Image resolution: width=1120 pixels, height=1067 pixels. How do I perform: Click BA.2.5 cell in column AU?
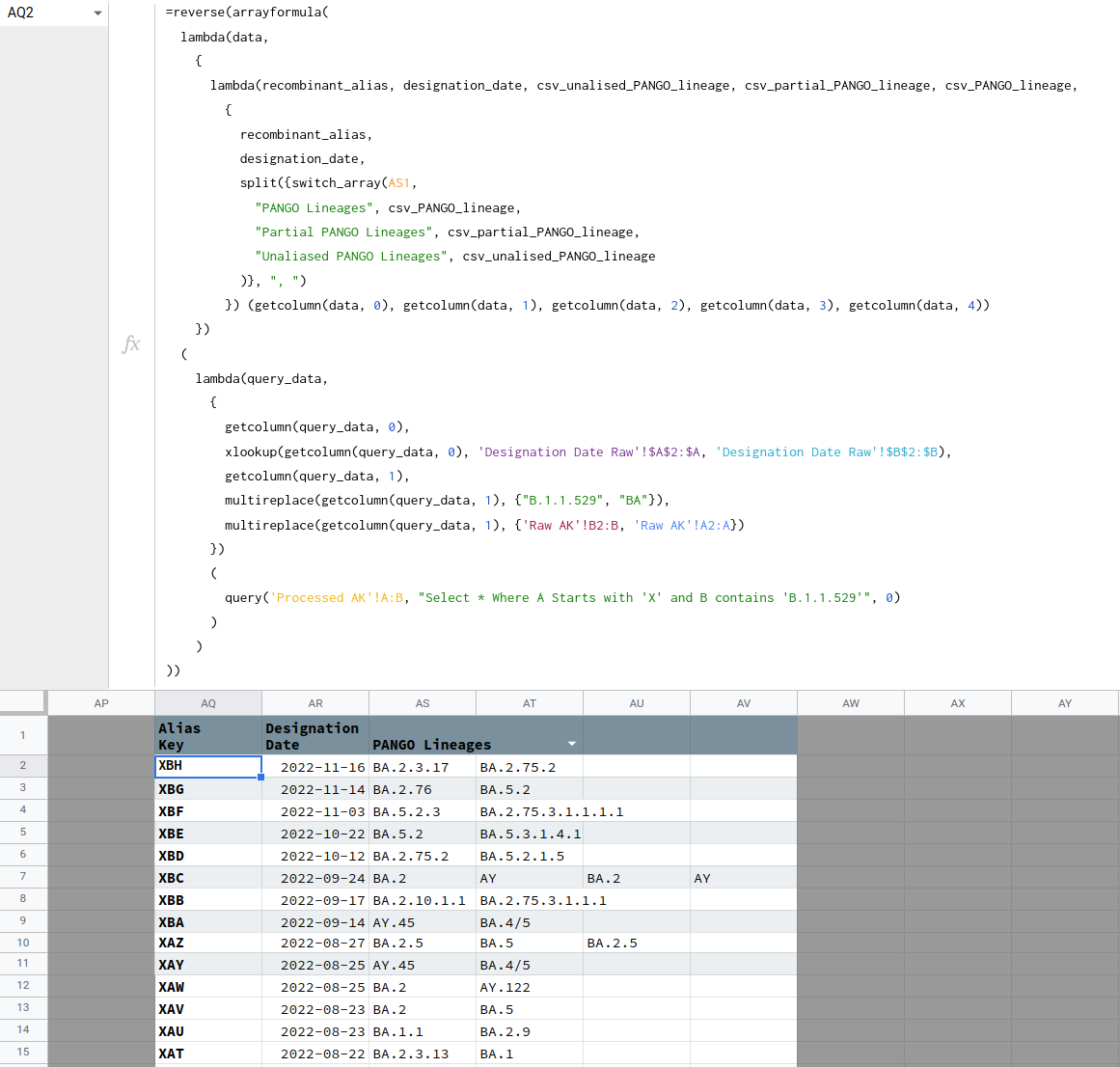(x=637, y=943)
